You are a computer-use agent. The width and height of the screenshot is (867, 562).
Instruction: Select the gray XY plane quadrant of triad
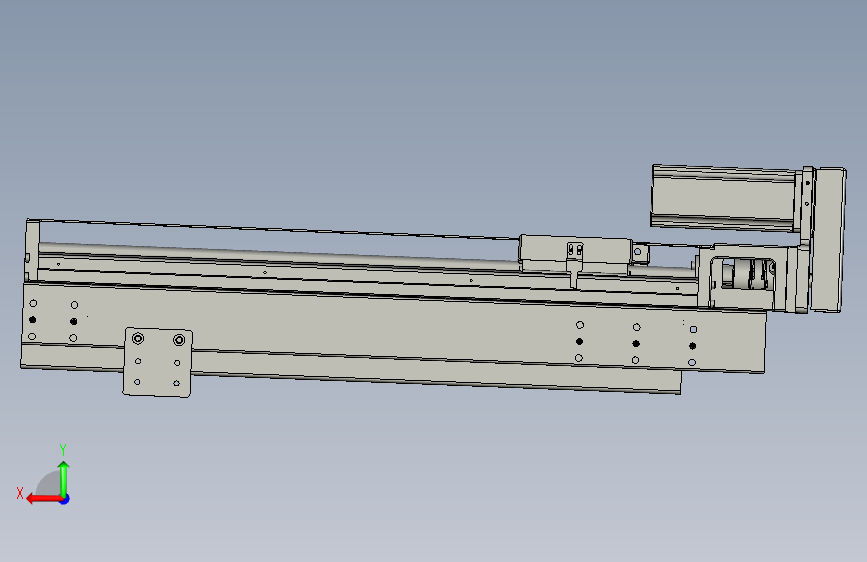click(x=49, y=484)
